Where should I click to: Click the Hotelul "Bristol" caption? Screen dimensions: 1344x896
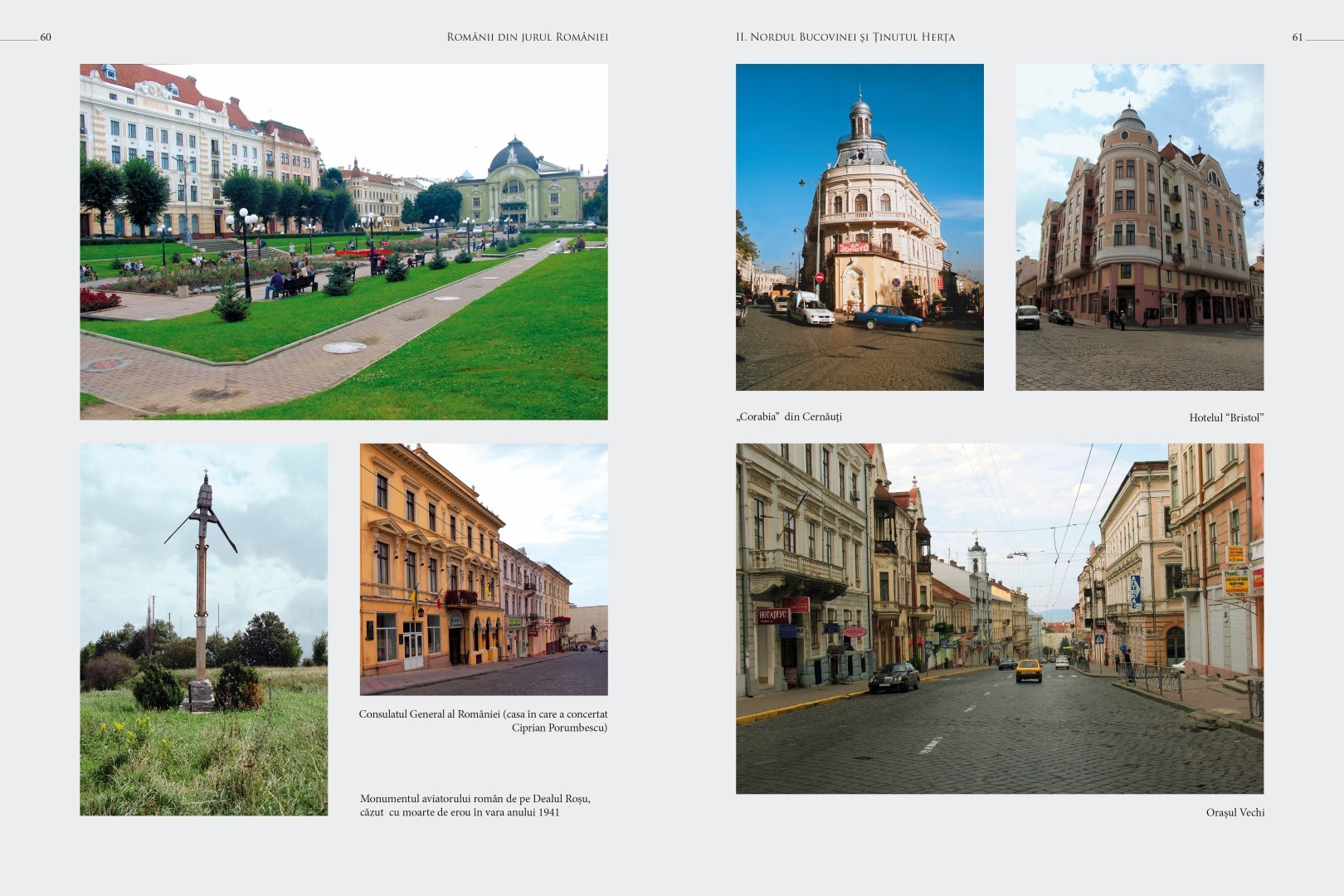1225,417
